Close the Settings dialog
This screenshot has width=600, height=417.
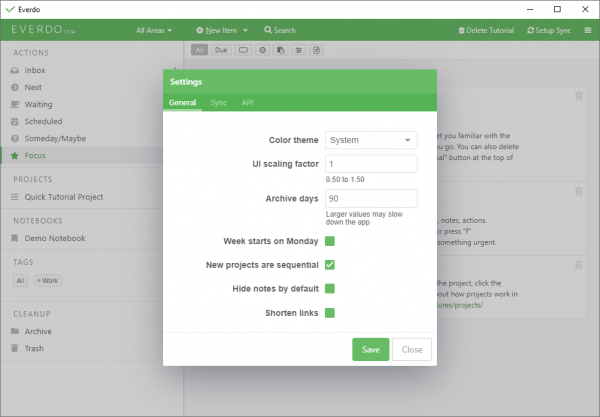tap(412, 349)
